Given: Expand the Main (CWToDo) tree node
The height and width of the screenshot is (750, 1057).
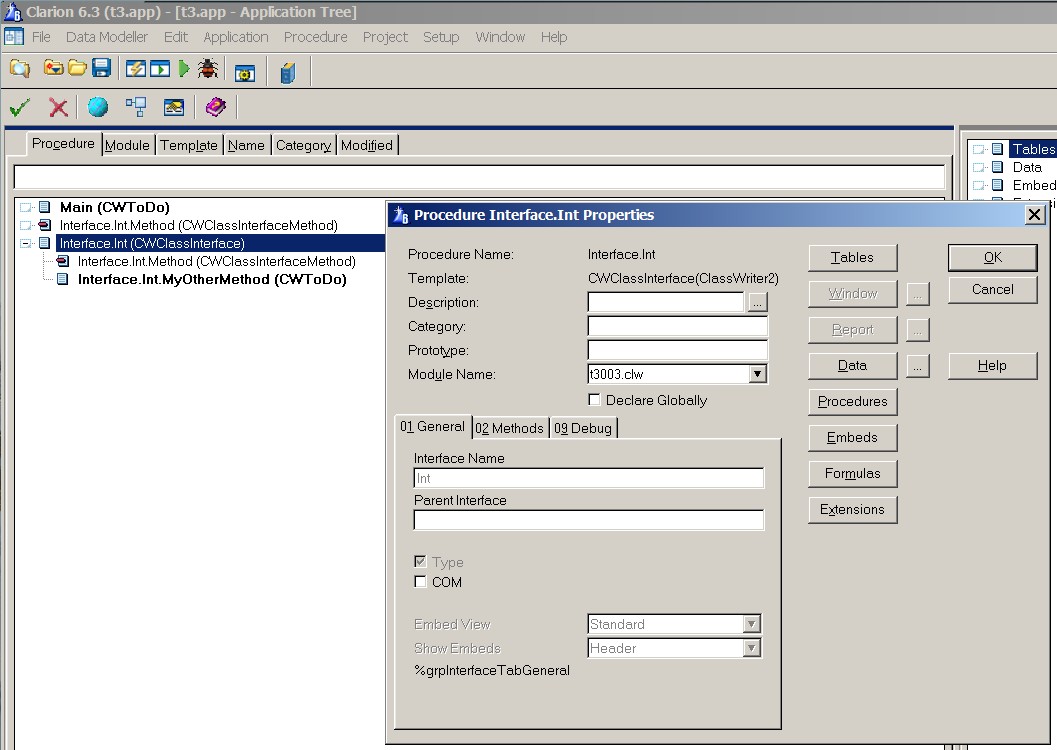Looking at the screenshot, I should click(x=25, y=207).
